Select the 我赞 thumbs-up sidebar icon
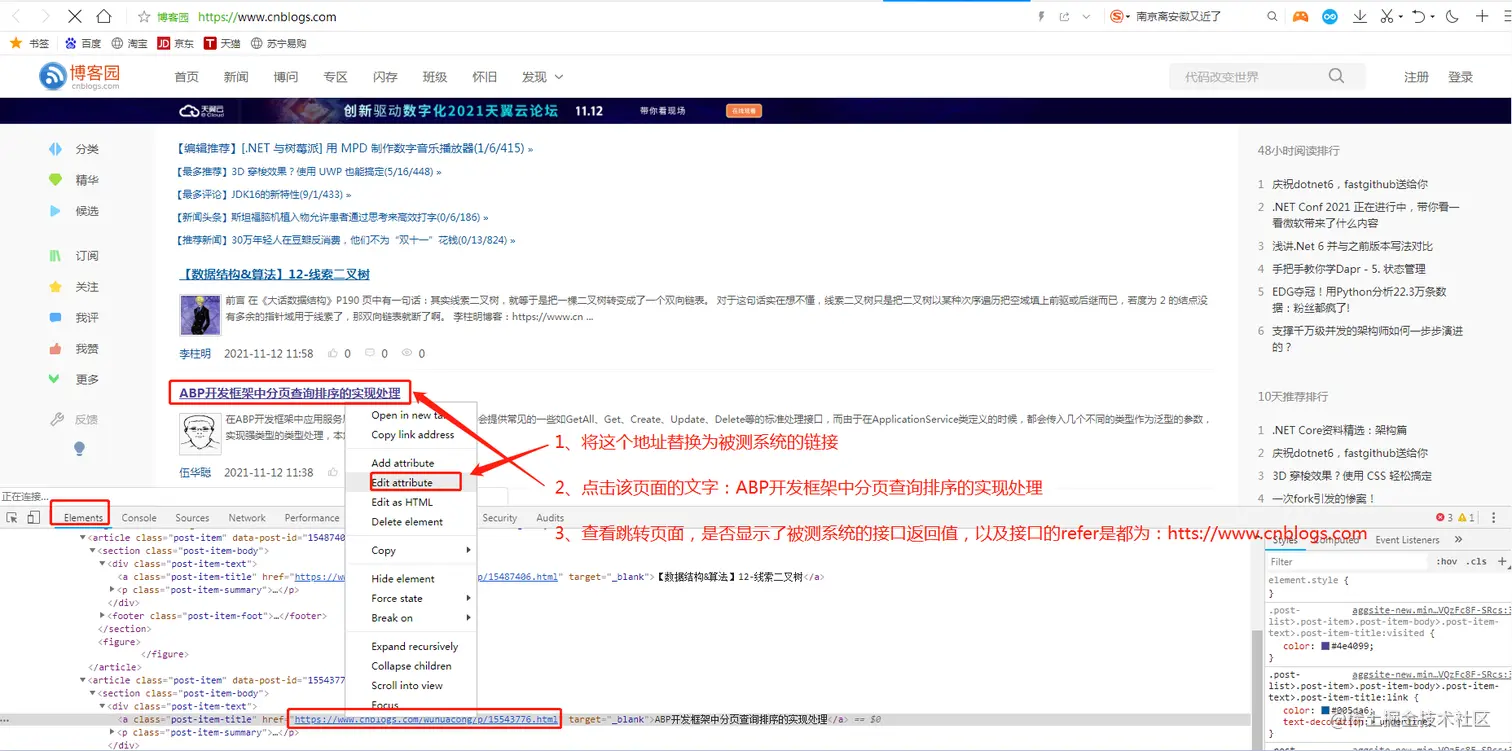 [56, 349]
